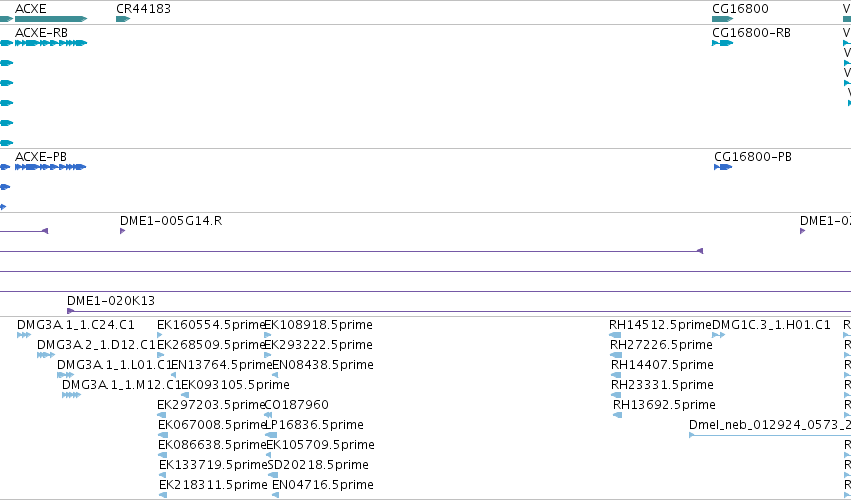
Task: Click the ACXE-RB transcript glyph
Action: pos(51,43)
